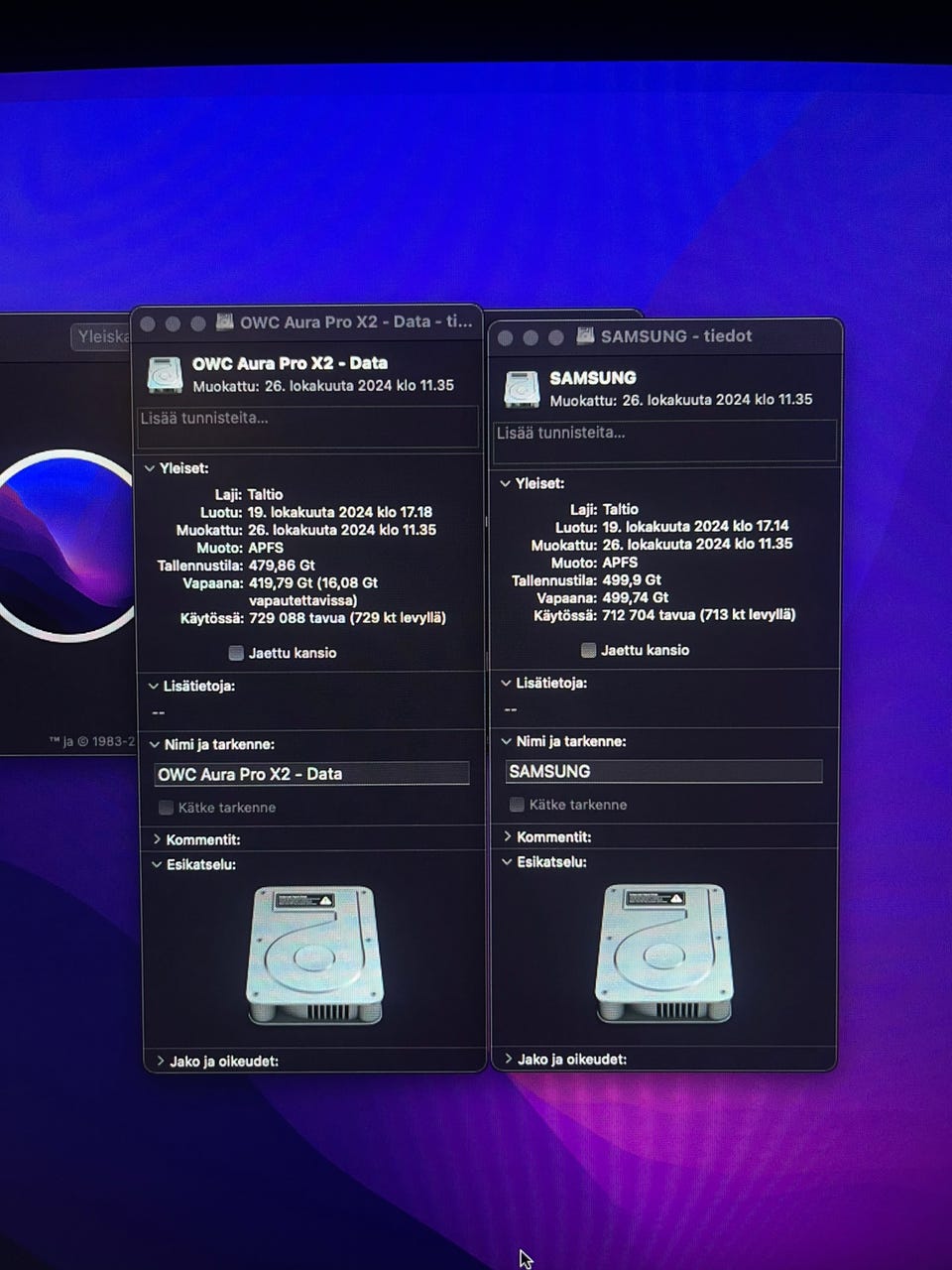Click the large drive preview in OWC Esikatselu

315,954
